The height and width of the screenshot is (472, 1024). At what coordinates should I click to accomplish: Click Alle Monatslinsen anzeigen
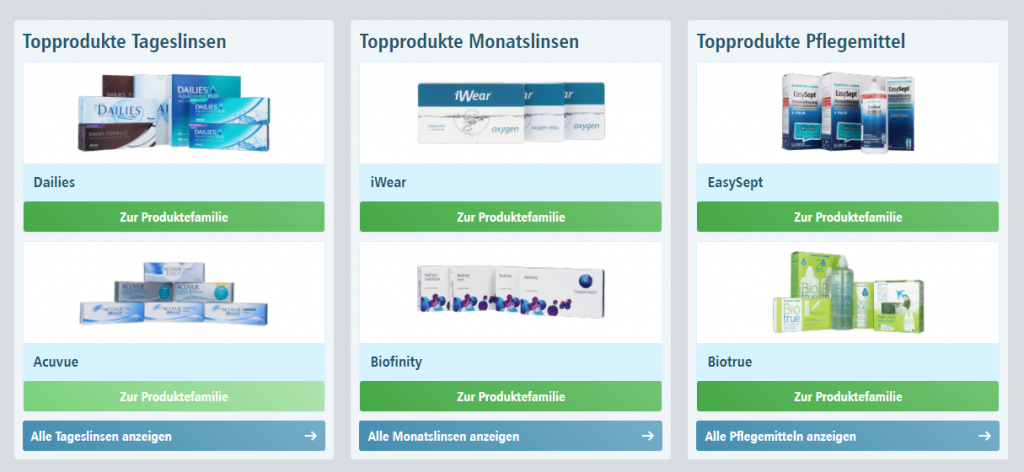443,436
